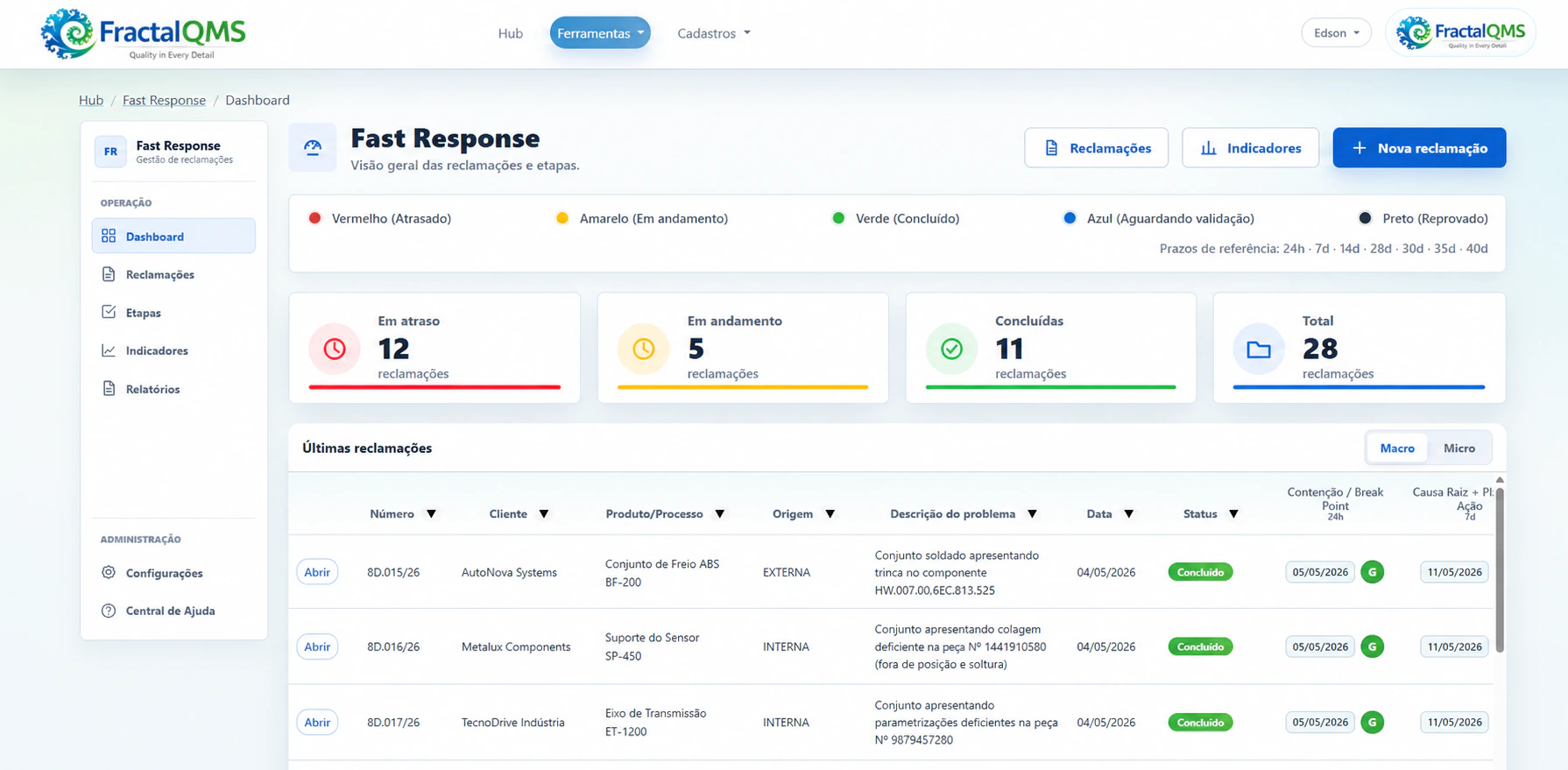Screen dimensions: 1568x770
Task: Click the Relatórios document icon
Action: click(109, 388)
